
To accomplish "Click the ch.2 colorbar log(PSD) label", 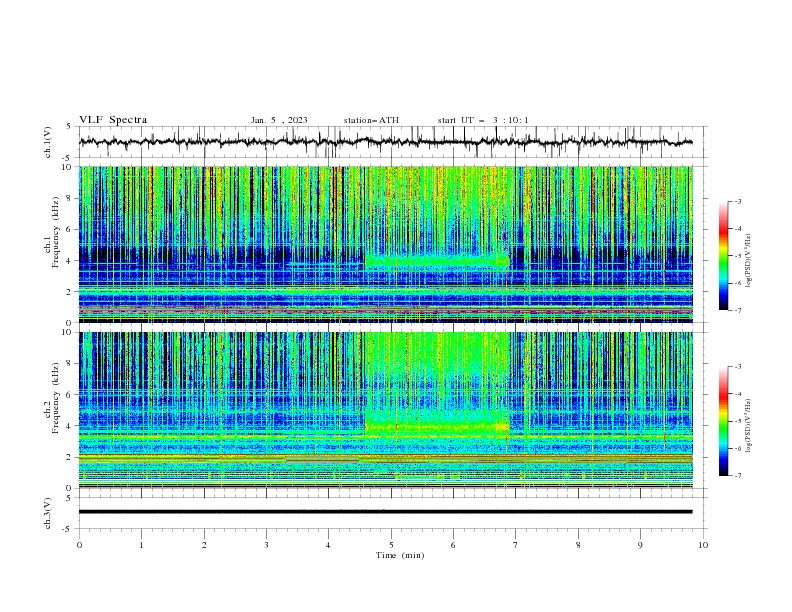I will pos(749,426).
